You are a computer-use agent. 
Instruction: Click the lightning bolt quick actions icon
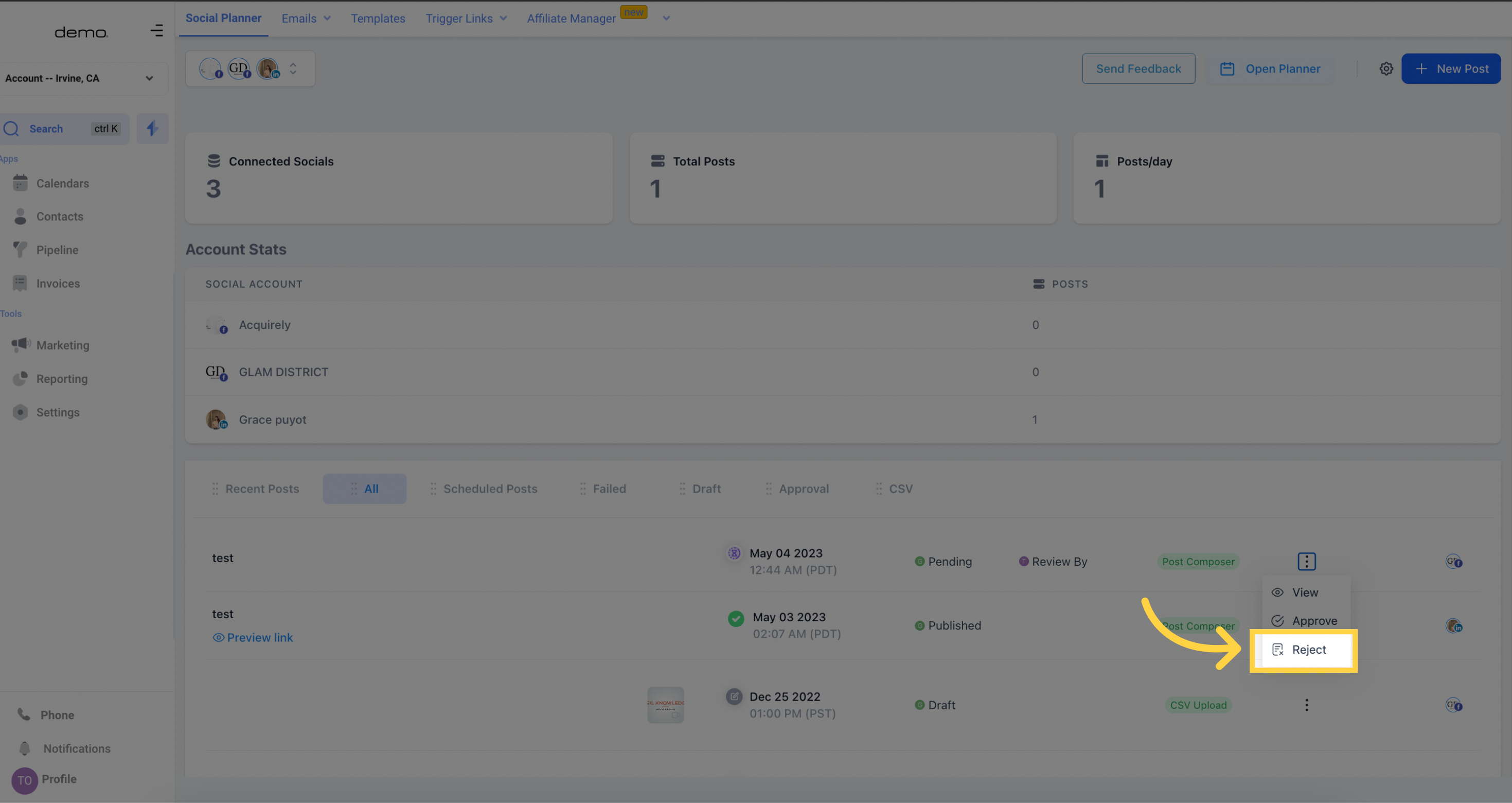tap(152, 128)
